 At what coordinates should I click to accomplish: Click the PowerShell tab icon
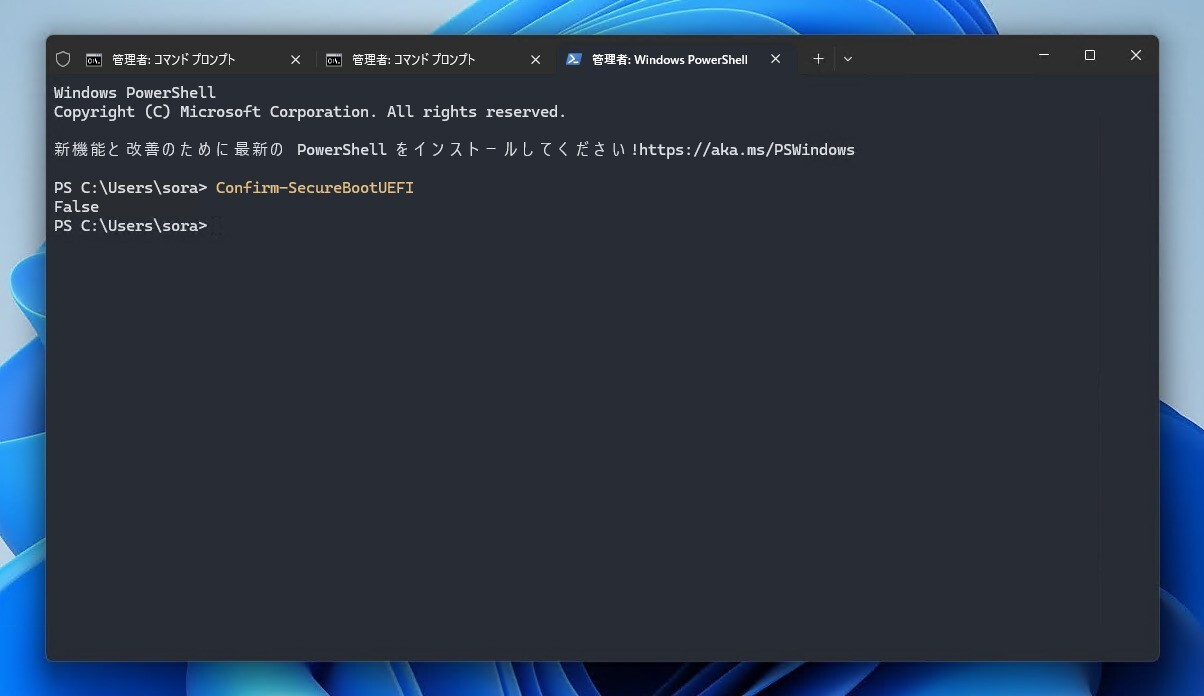574,59
